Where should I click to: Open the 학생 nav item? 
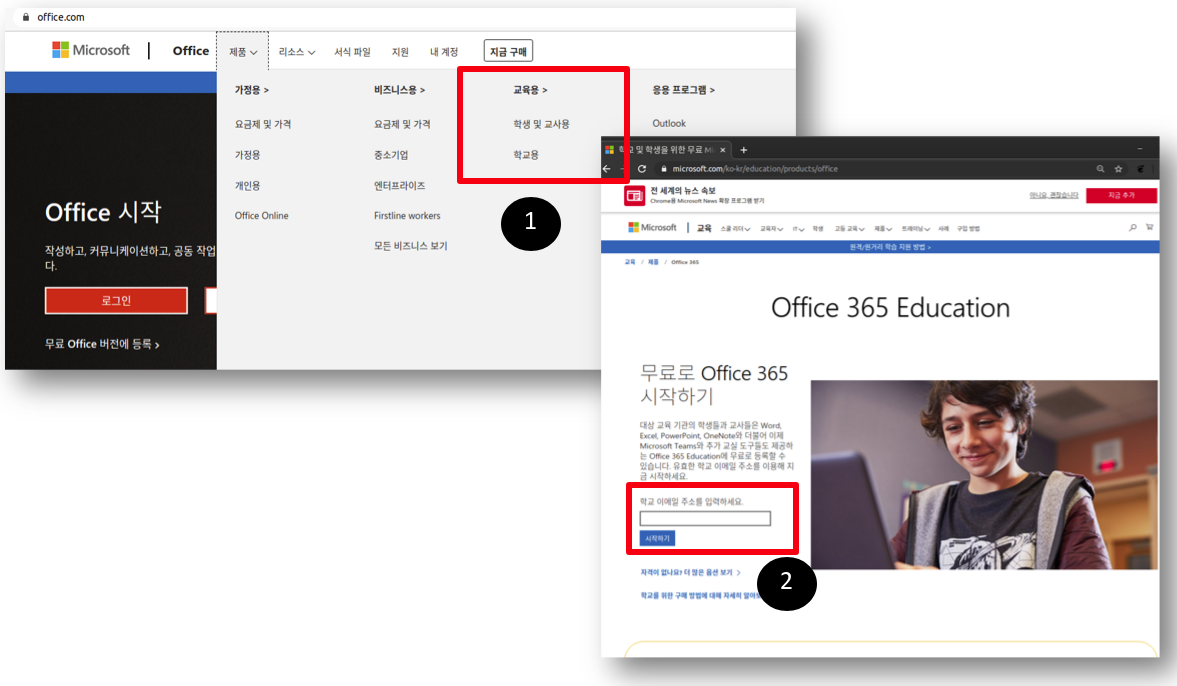click(x=818, y=229)
